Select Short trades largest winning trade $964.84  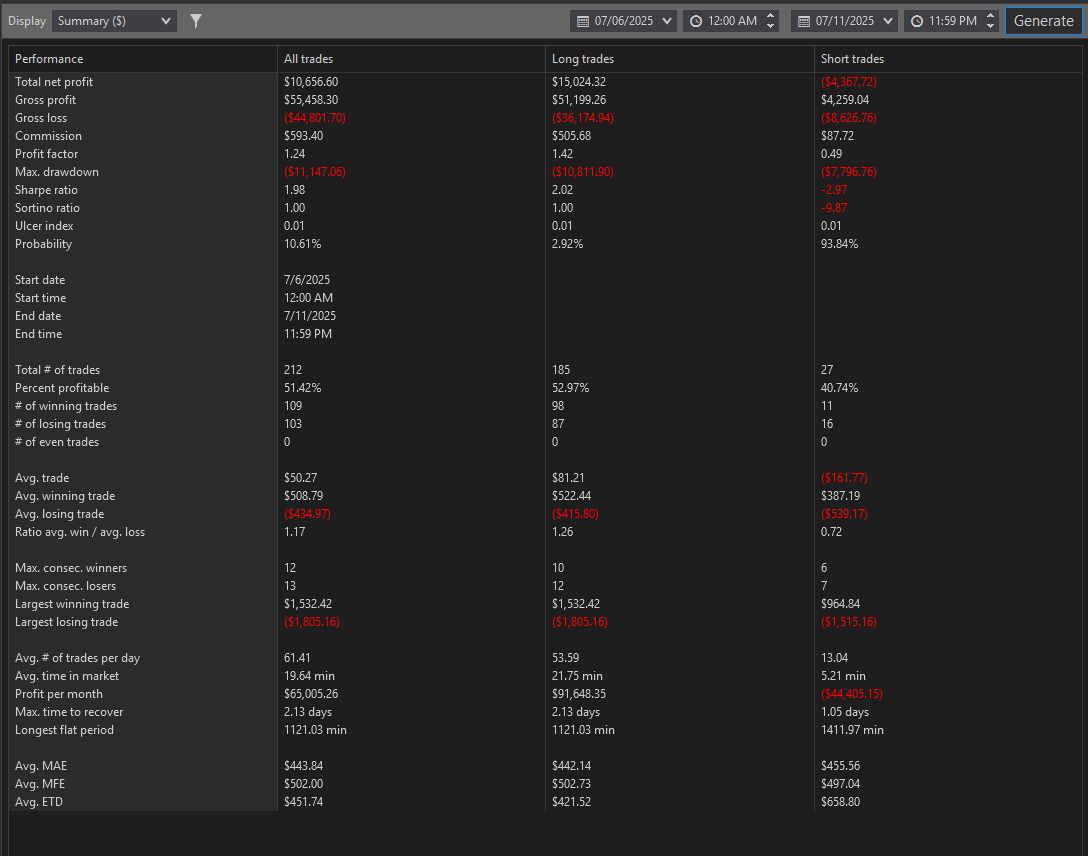[x=840, y=604]
